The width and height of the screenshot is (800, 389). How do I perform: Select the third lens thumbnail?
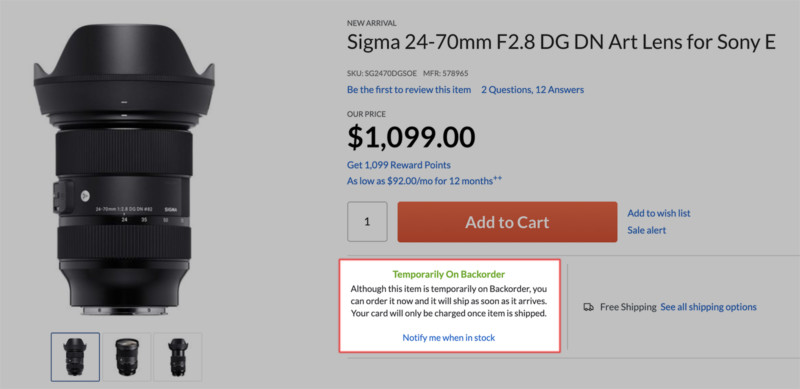tap(178, 357)
